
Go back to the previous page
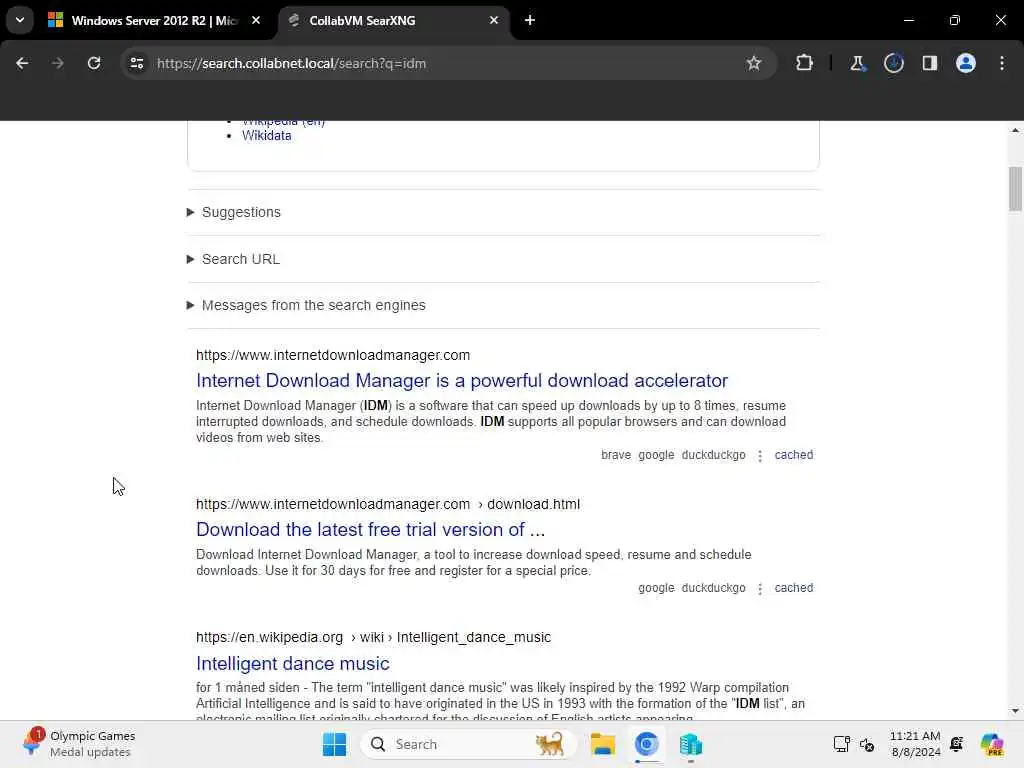pyautogui.click(x=22, y=63)
